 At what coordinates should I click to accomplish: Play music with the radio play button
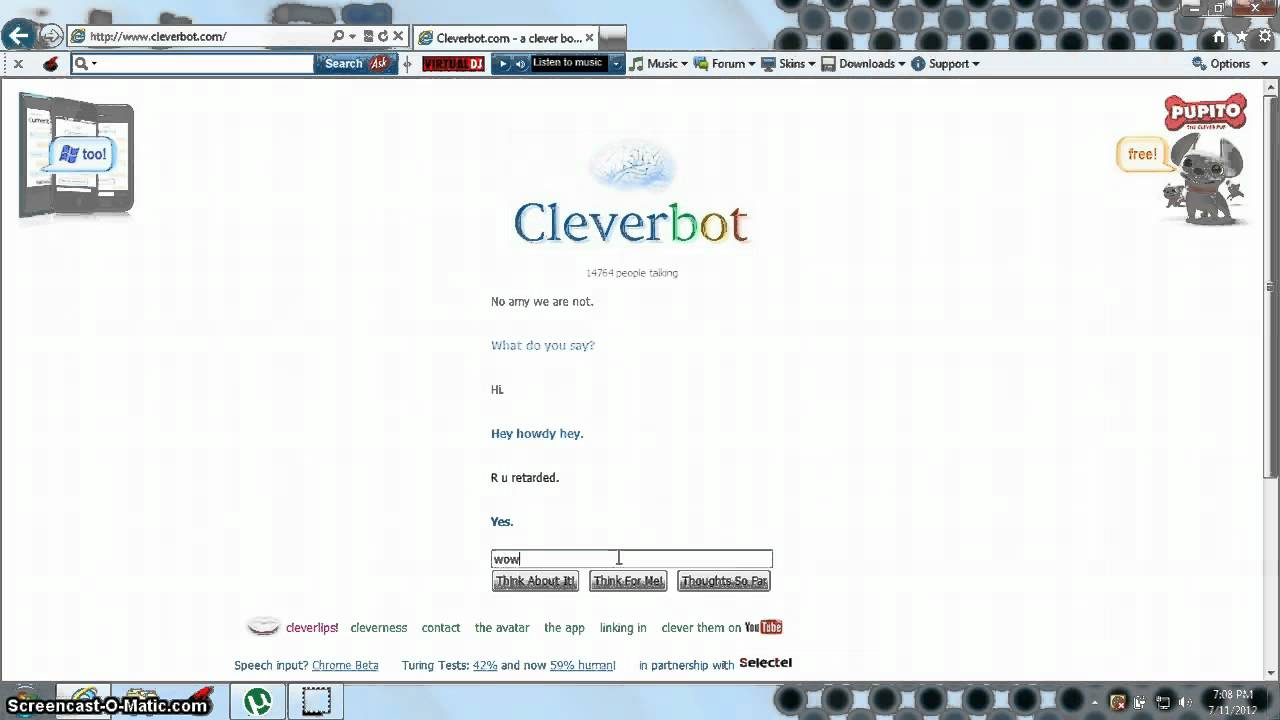[503, 64]
